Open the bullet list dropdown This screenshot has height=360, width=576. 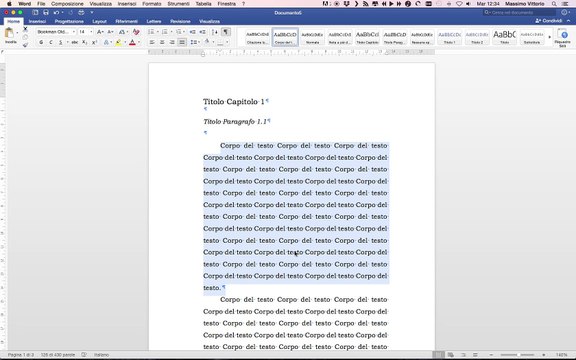(x=158, y=32)
